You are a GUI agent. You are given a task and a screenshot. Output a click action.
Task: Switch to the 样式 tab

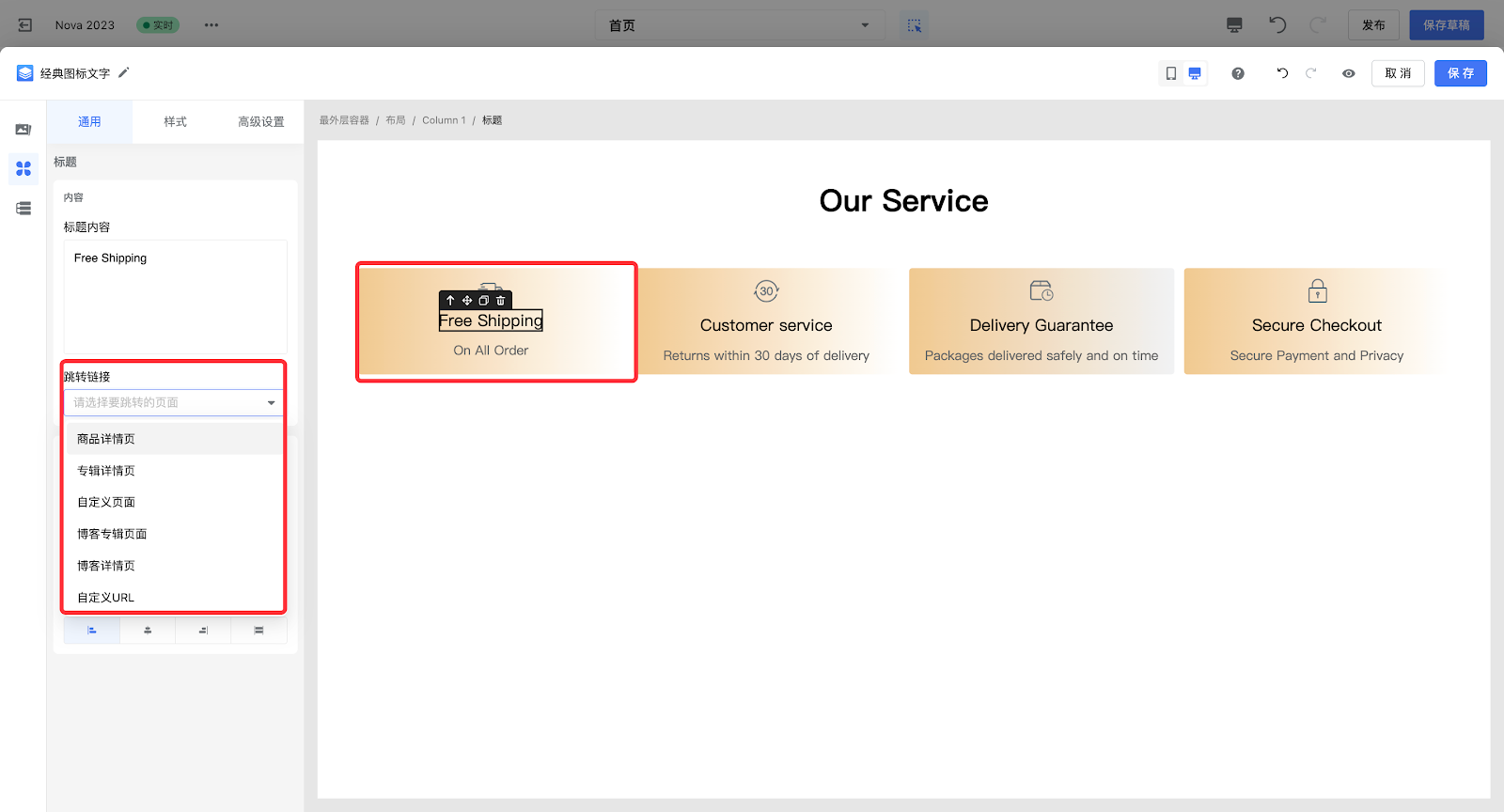pyautogui.click(x=175, y=122)
